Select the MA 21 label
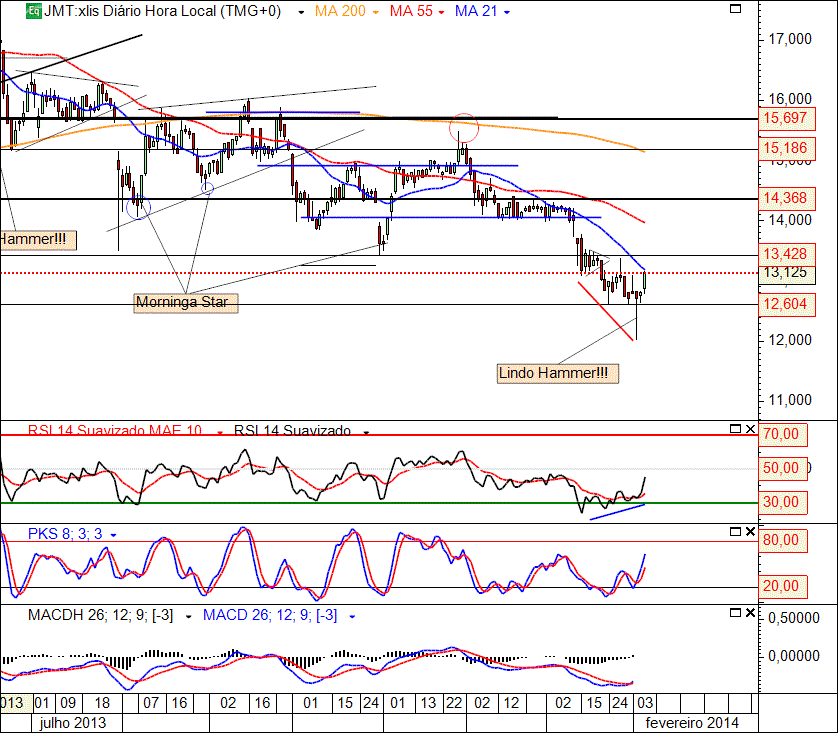Image resolution: width=838 pixels, height=733 pixels. [x=476, y=11]
